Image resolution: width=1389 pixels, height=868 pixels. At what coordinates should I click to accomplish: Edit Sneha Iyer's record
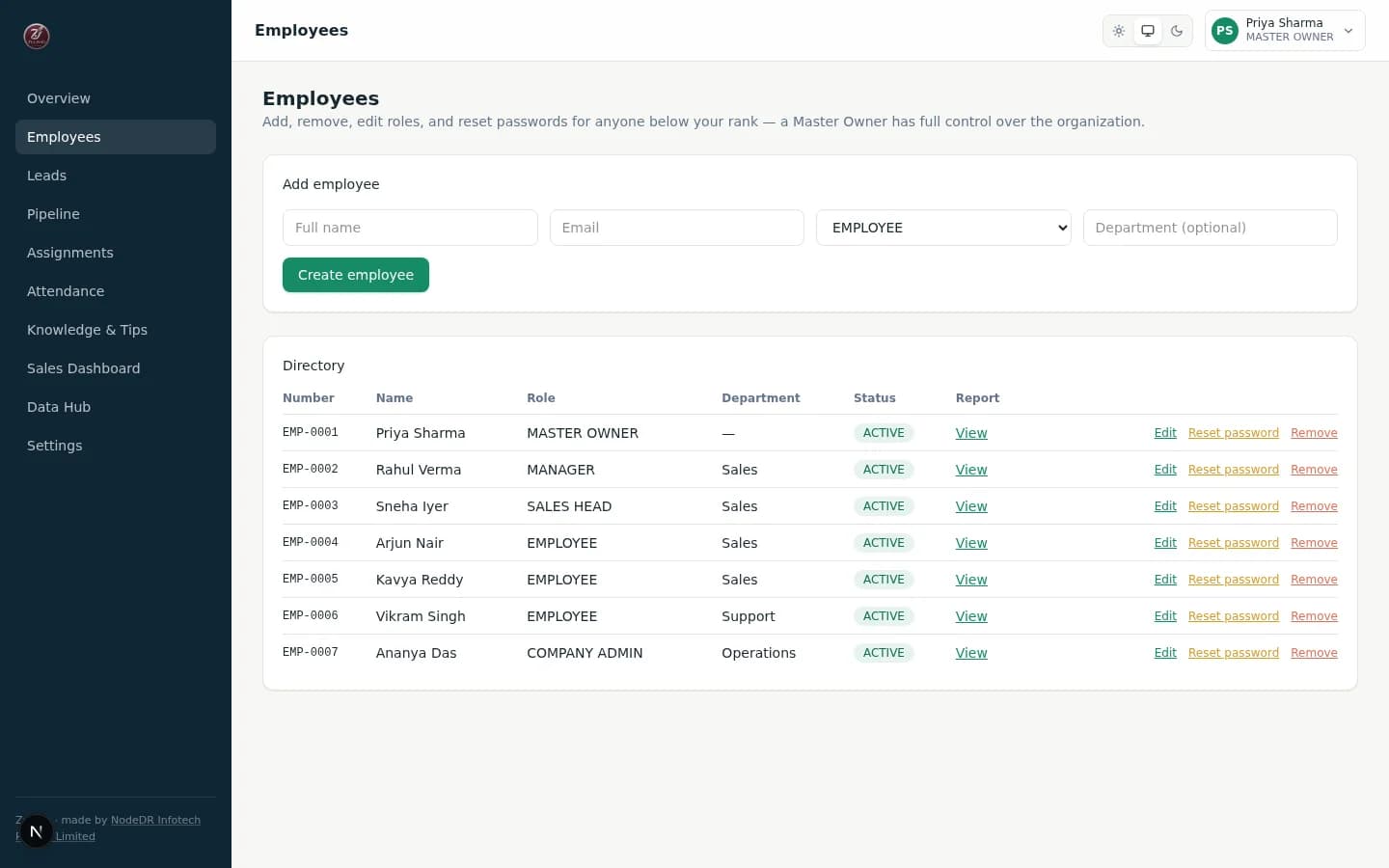(x=1165, y=506)
